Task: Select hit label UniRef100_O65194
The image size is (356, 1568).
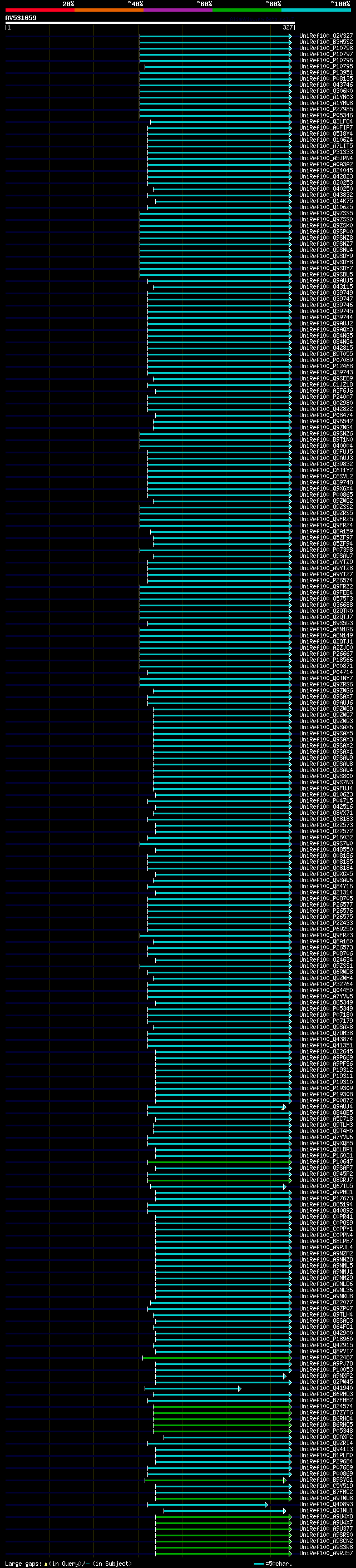Action: 325,1204
